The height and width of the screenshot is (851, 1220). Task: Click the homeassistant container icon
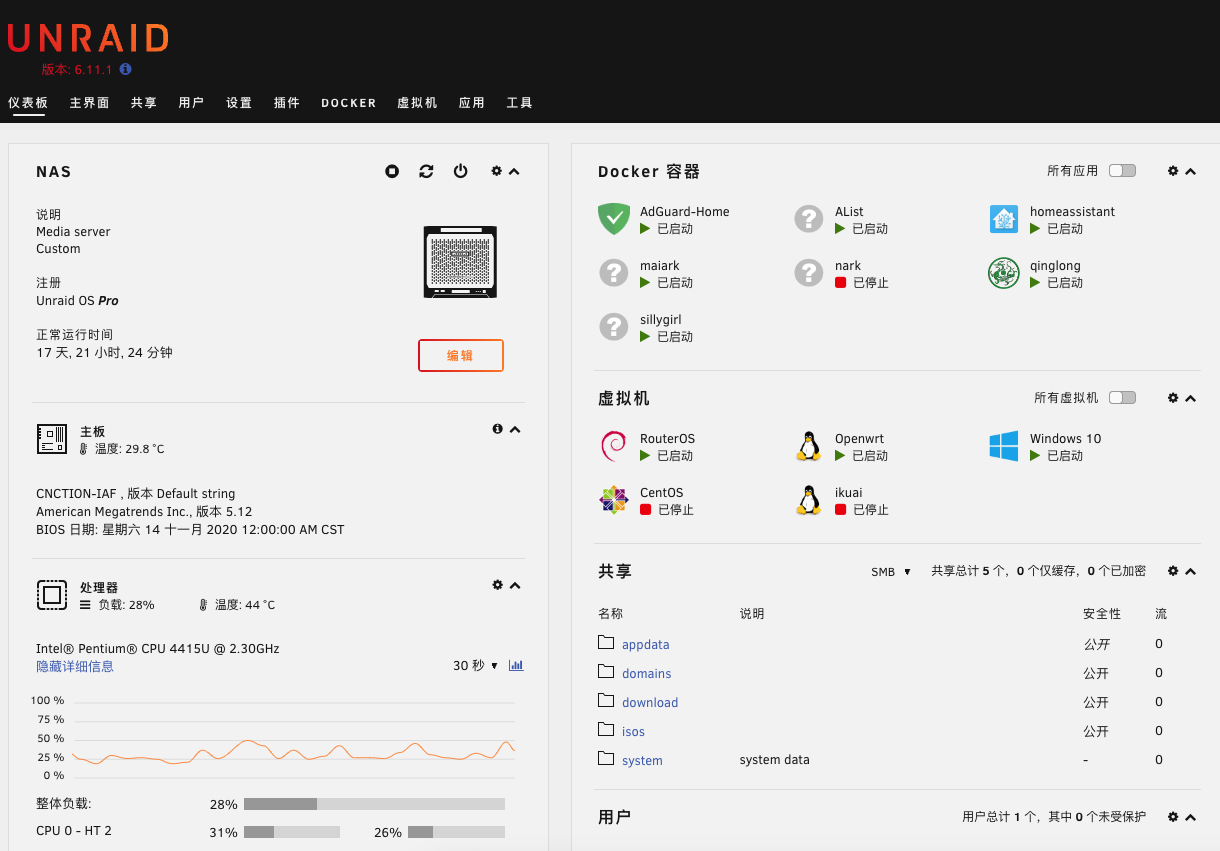(x=1003, y=219)
